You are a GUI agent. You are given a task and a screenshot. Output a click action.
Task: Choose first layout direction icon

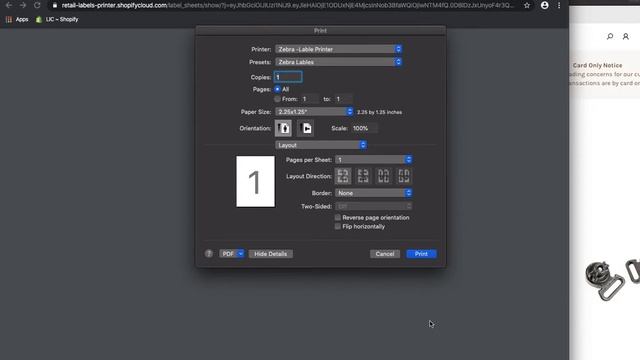click(x=343, y=176)
